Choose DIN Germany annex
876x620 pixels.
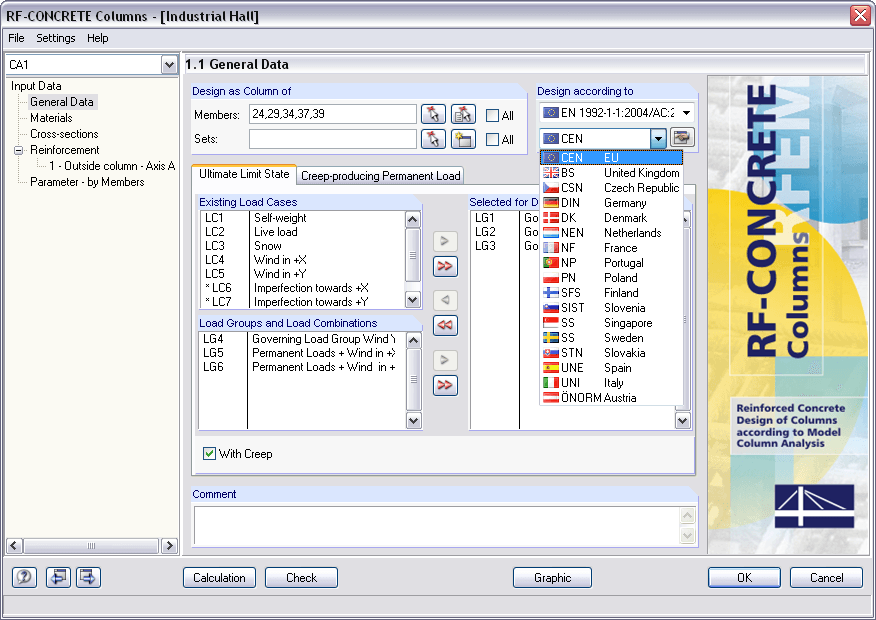pyautogui.click(x=611, y=203)
